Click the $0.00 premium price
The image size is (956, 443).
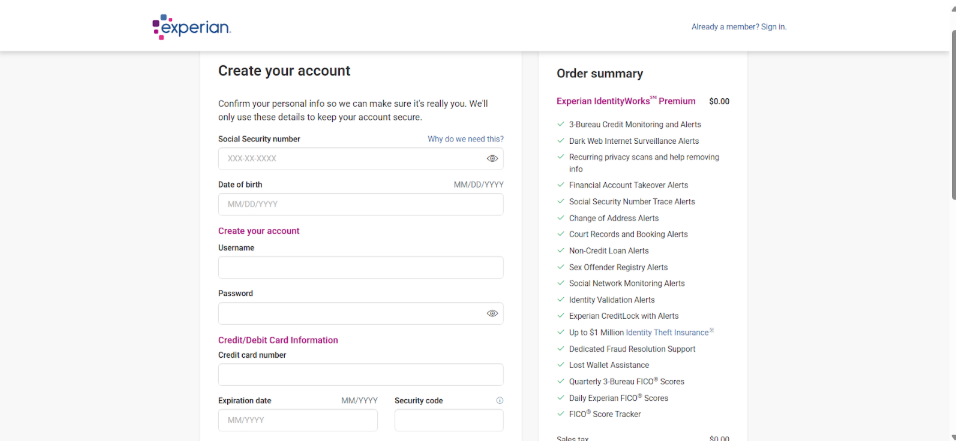[x=719, y=101]
